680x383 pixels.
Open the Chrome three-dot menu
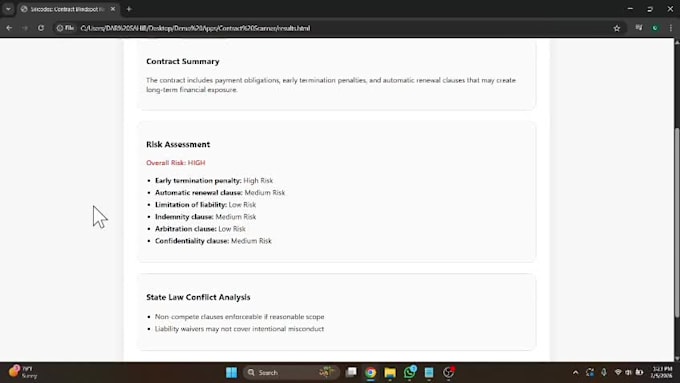tap(671, 28)
